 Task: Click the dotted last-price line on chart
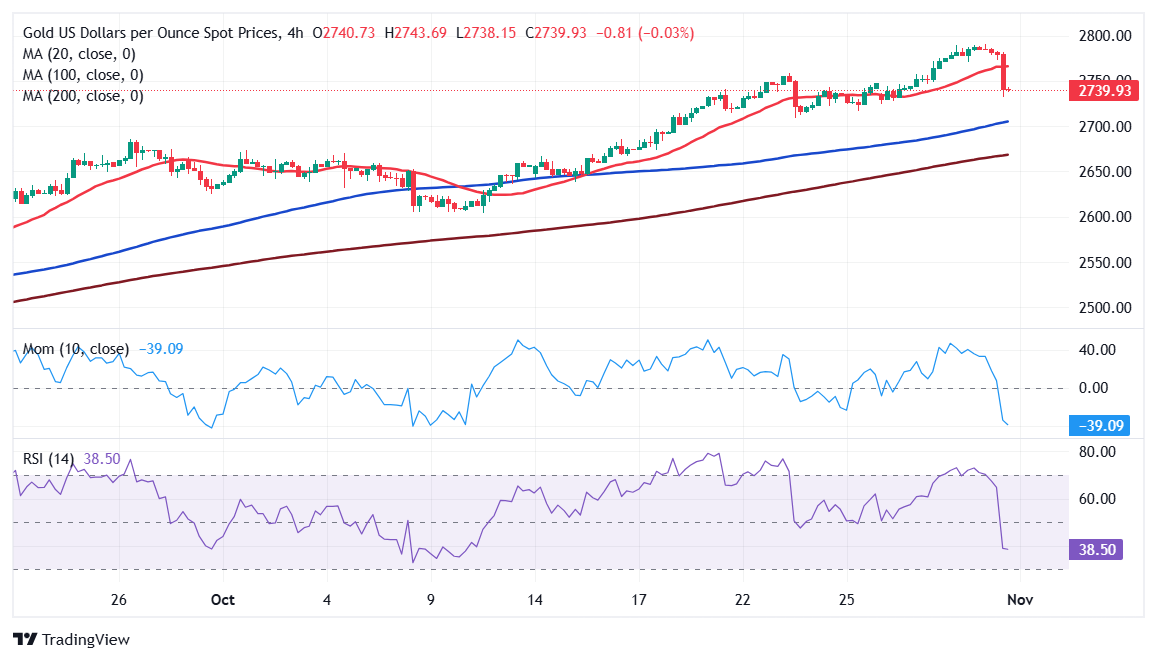click(x=600, y=90)
